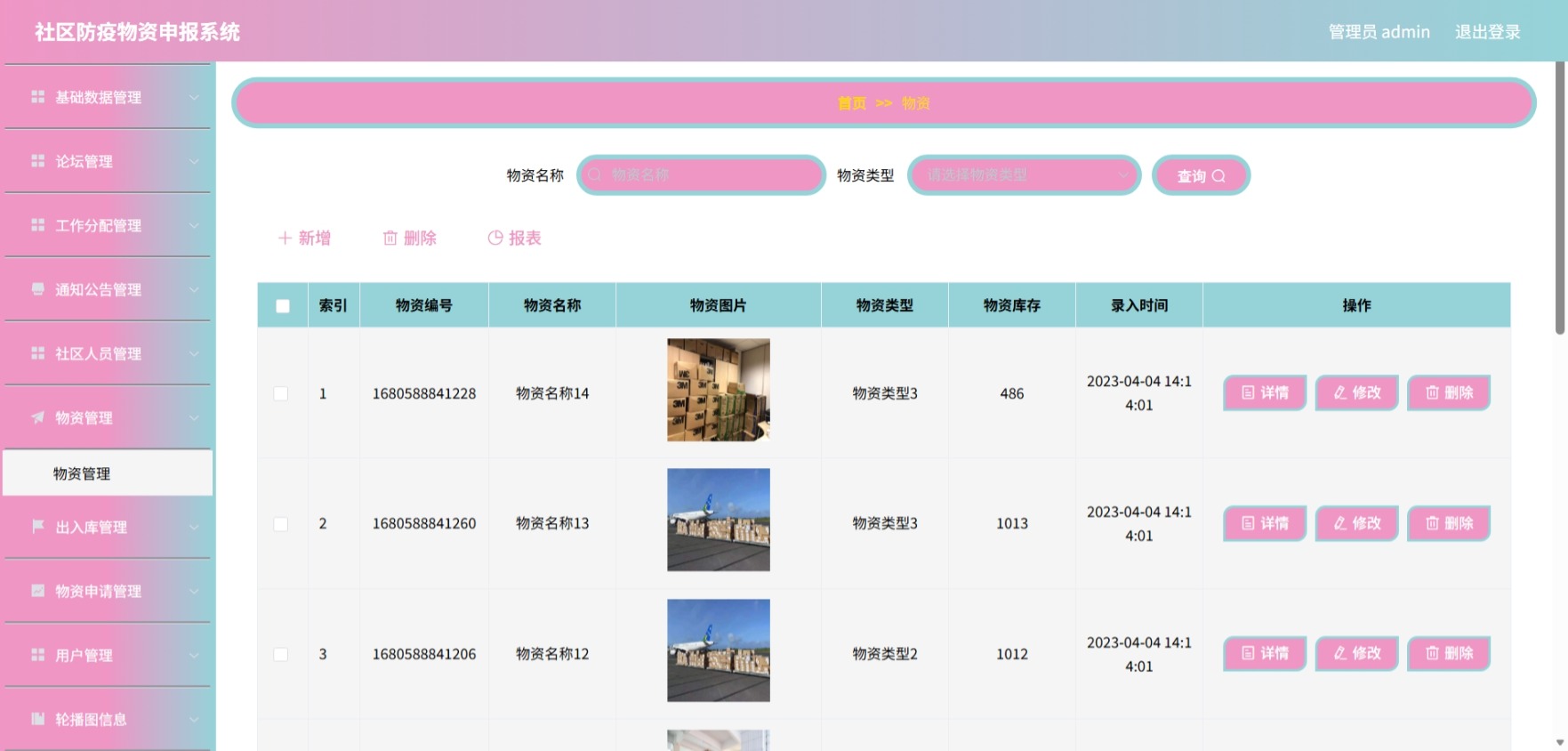Expand 通知公告管理 chevron
Image resolution: width=1568 pixels, height=751 pixels.
pos(194,289)
